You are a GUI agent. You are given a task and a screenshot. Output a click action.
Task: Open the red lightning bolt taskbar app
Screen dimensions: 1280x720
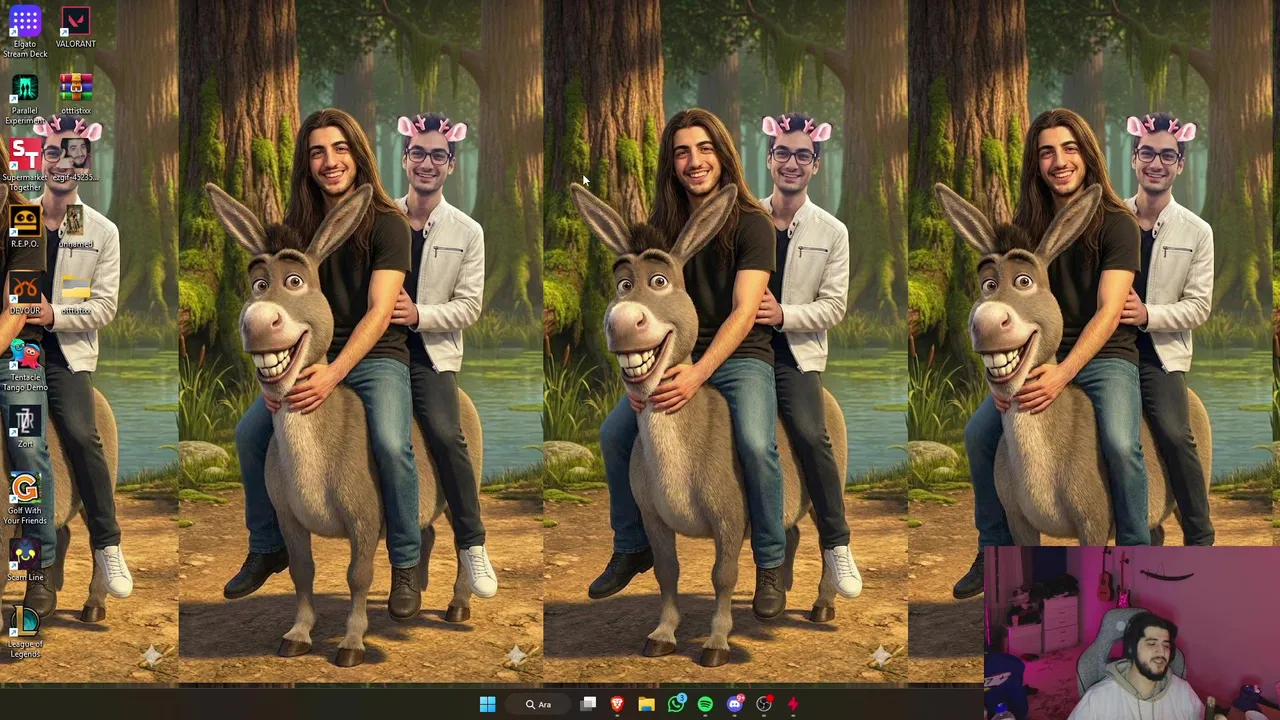(x=793, y=704)
